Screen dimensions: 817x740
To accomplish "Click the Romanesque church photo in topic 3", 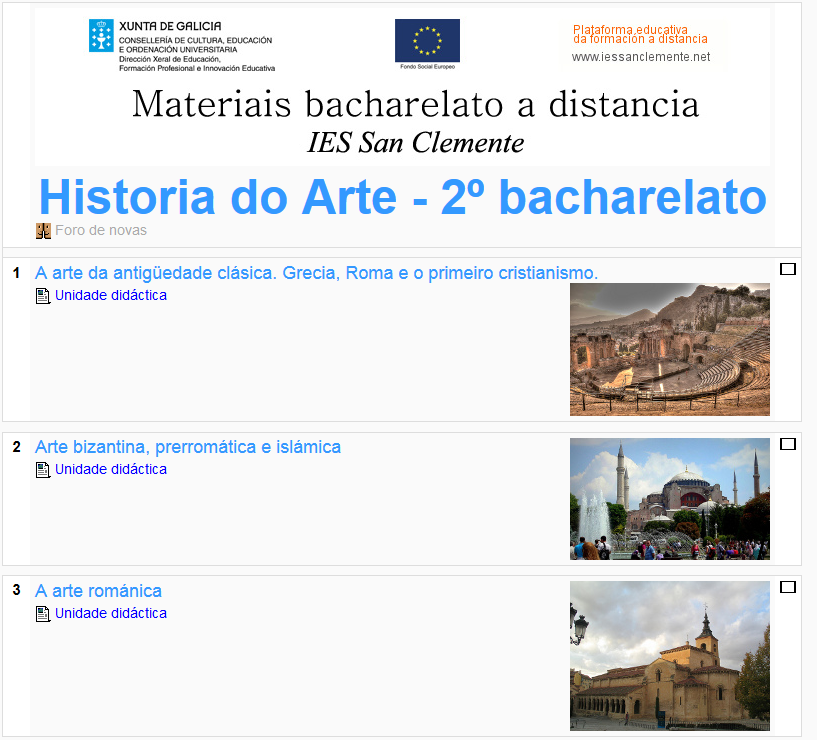I will tap(669, 657).
